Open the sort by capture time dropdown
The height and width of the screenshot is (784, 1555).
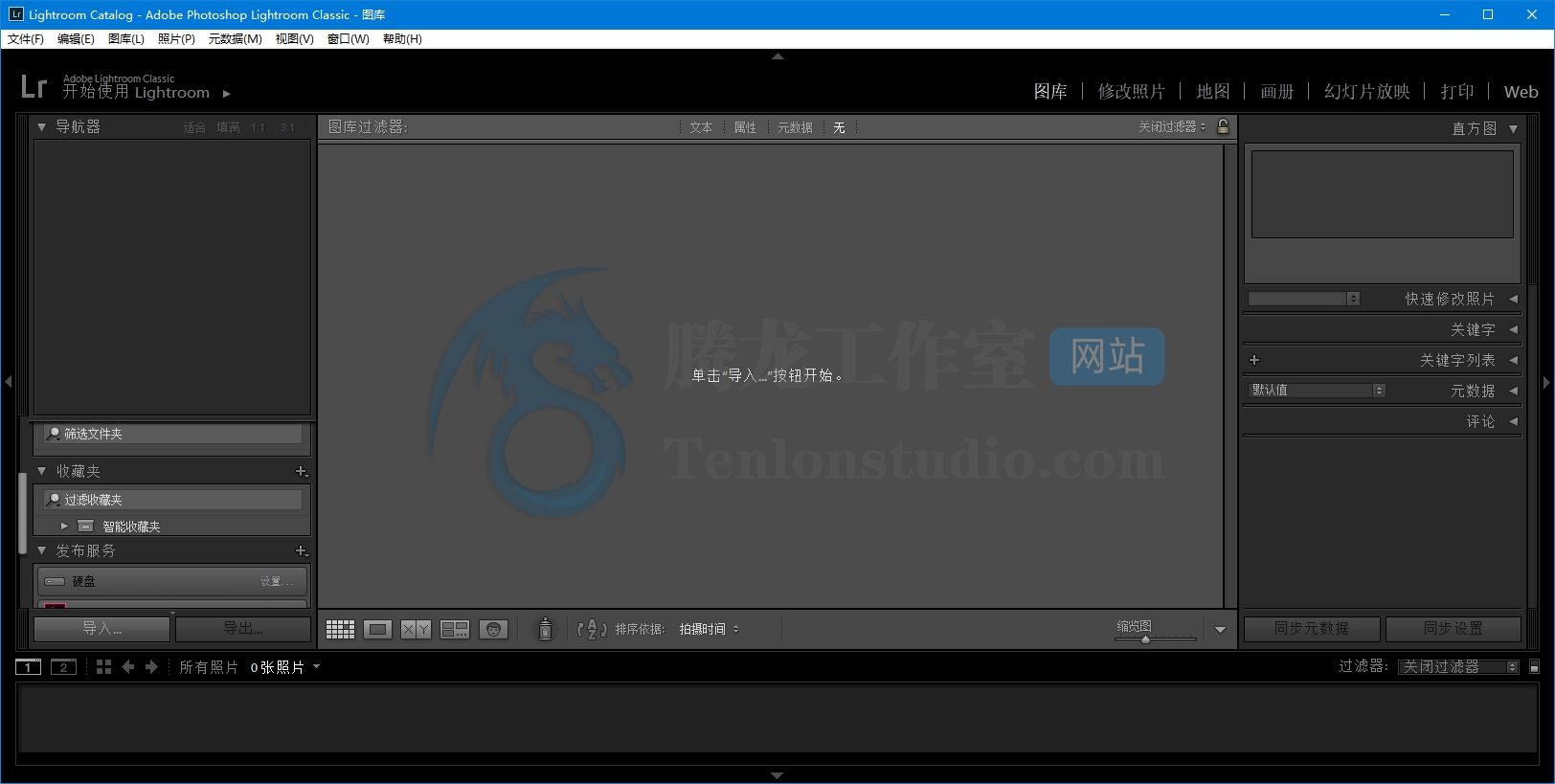point(710,629)
